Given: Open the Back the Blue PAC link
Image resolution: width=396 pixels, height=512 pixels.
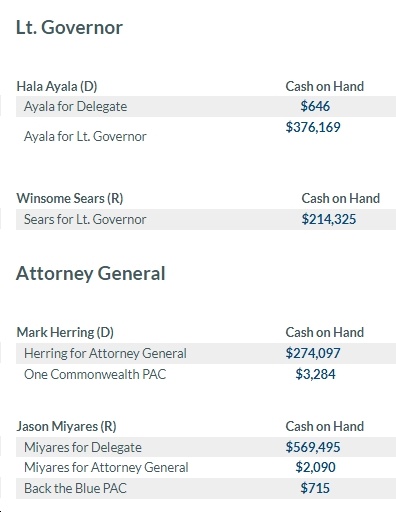Looking at the screenshot, I should [x=75, y=488].
